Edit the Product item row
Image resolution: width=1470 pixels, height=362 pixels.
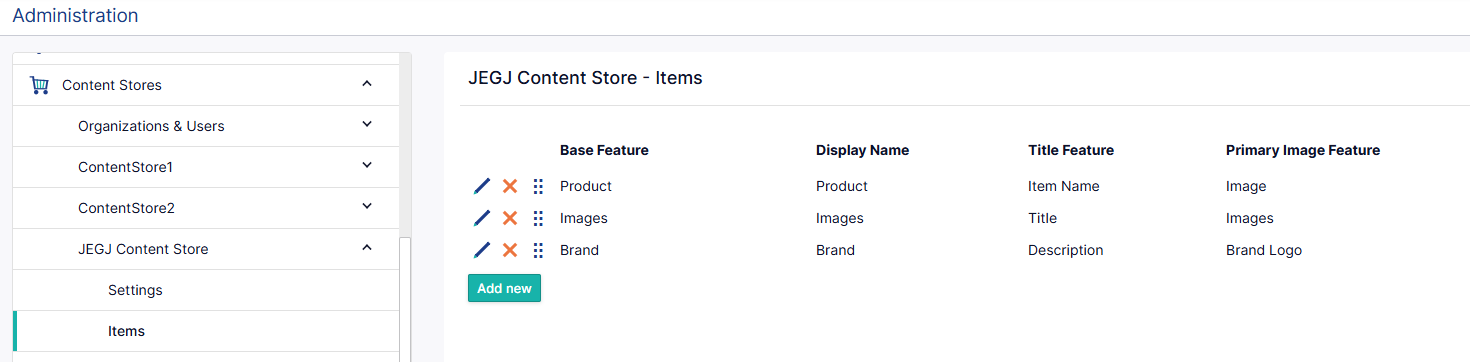(482, 186)
